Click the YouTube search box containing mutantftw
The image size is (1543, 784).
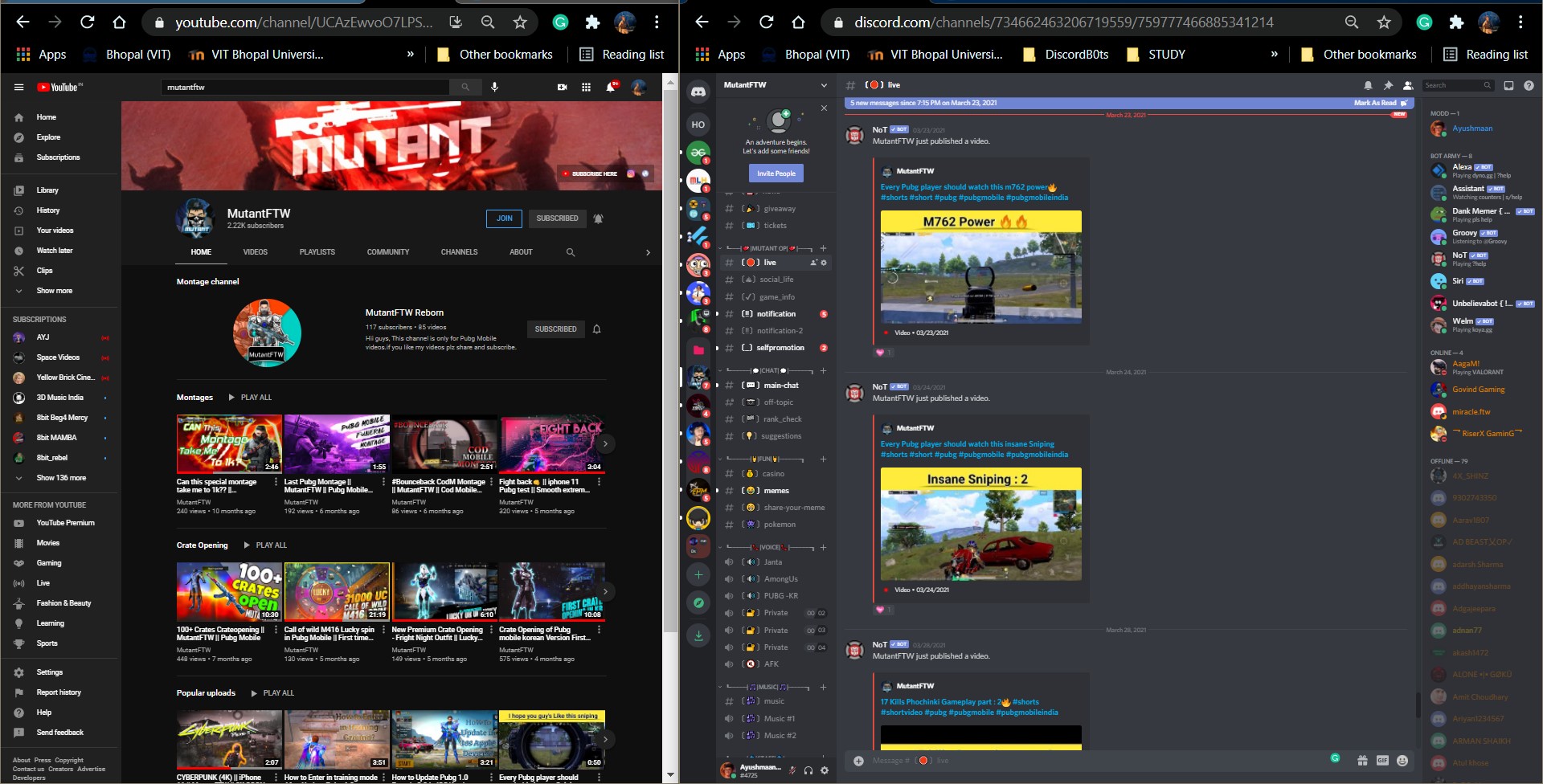tap(305, 87)
